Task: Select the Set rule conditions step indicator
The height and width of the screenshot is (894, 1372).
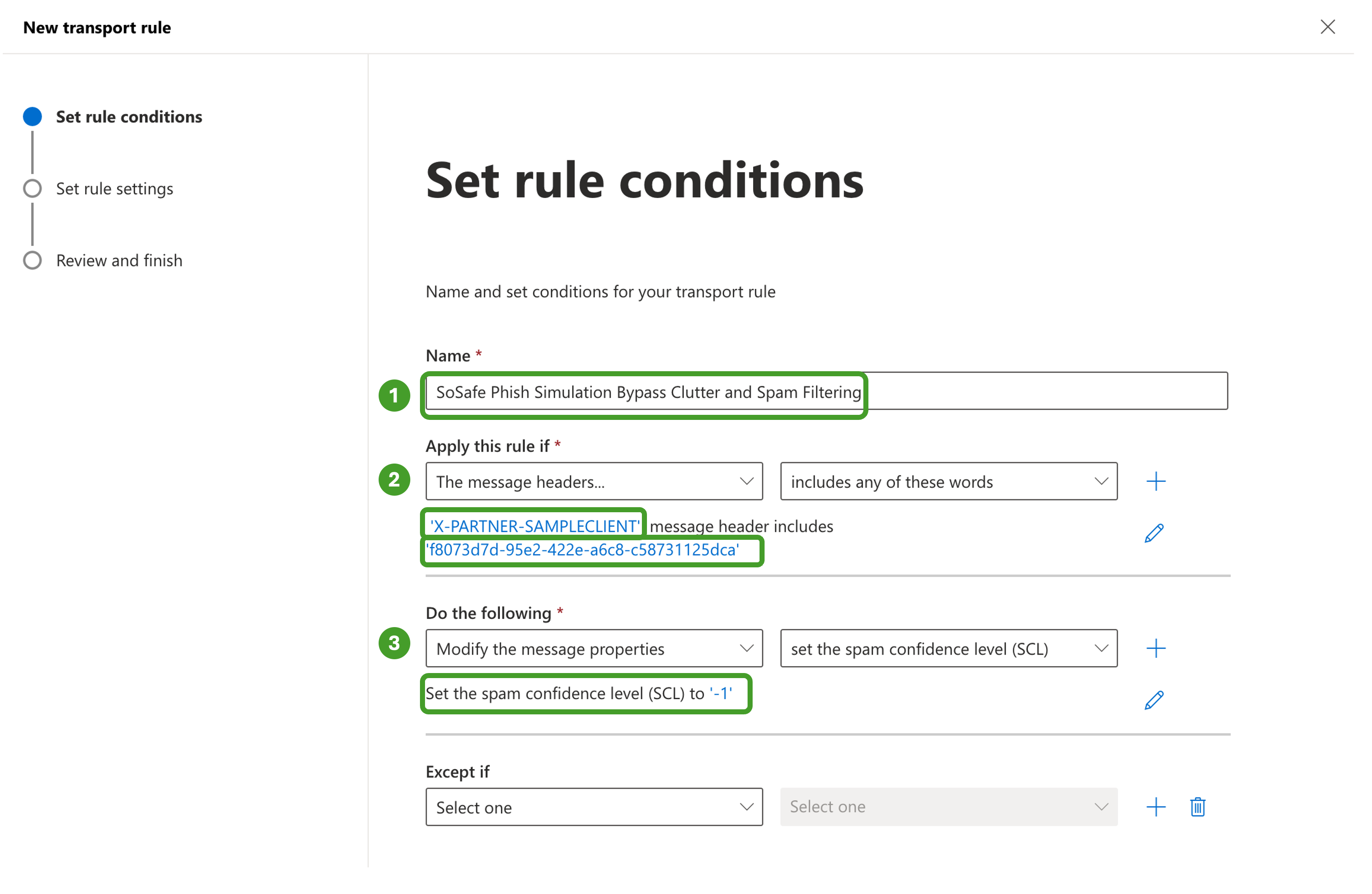Action: [32, 116]
